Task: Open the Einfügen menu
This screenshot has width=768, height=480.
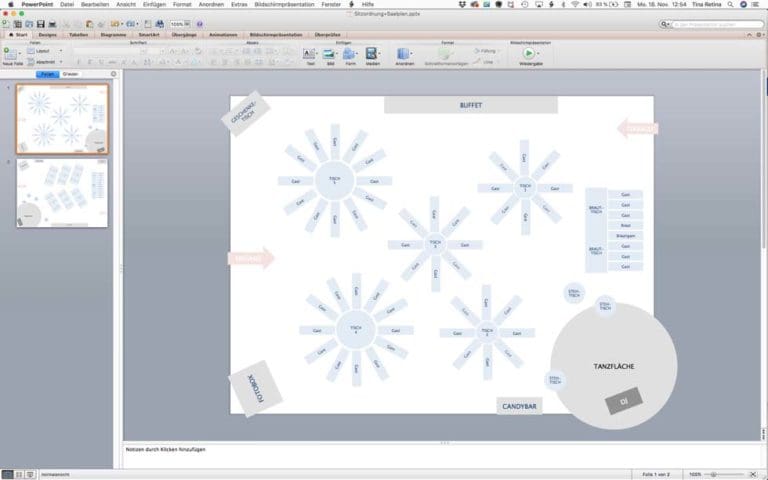Action: 154,5
